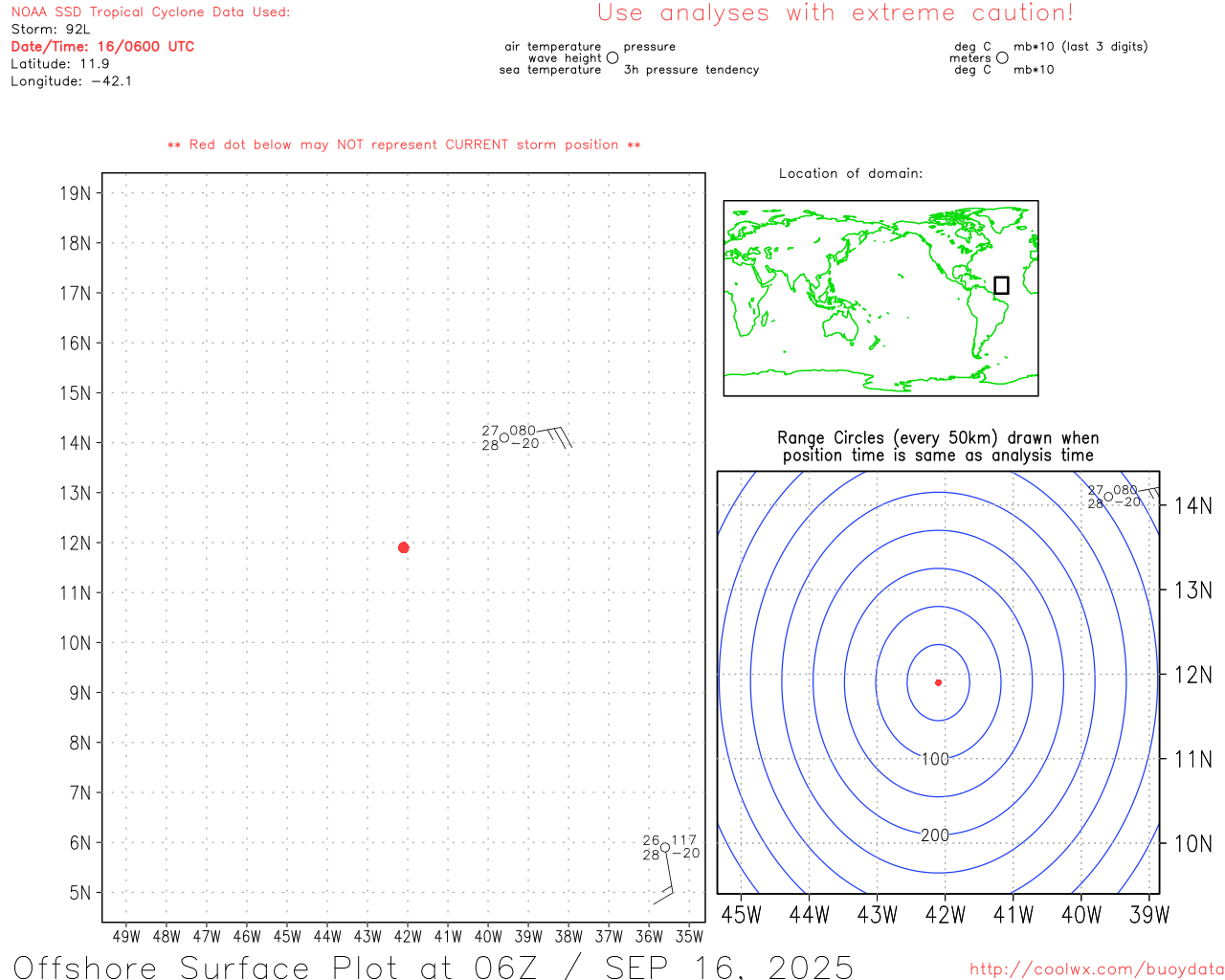
Task: Click the black domain rectangle on the world map
Action: 1001,285
